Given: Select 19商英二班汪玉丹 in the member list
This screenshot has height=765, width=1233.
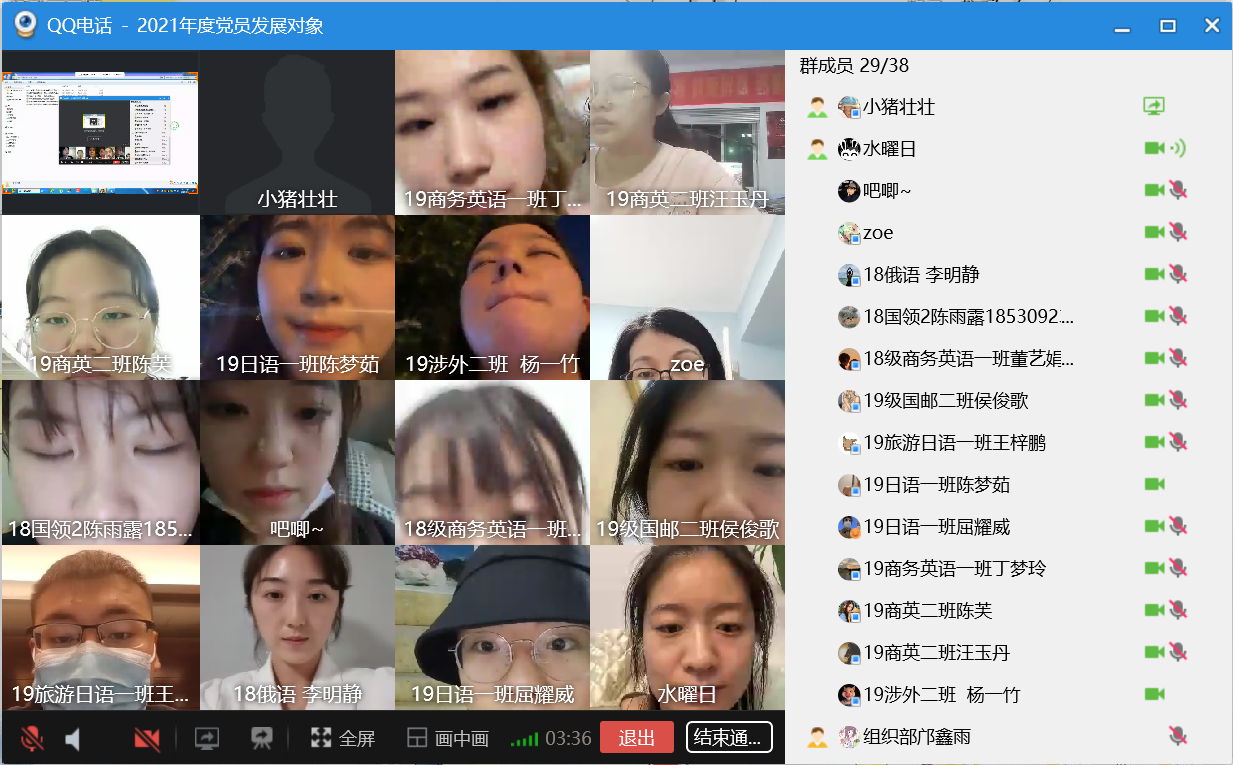Looking at the screenshot, I should pyautogui.click(x=936, y=653).
